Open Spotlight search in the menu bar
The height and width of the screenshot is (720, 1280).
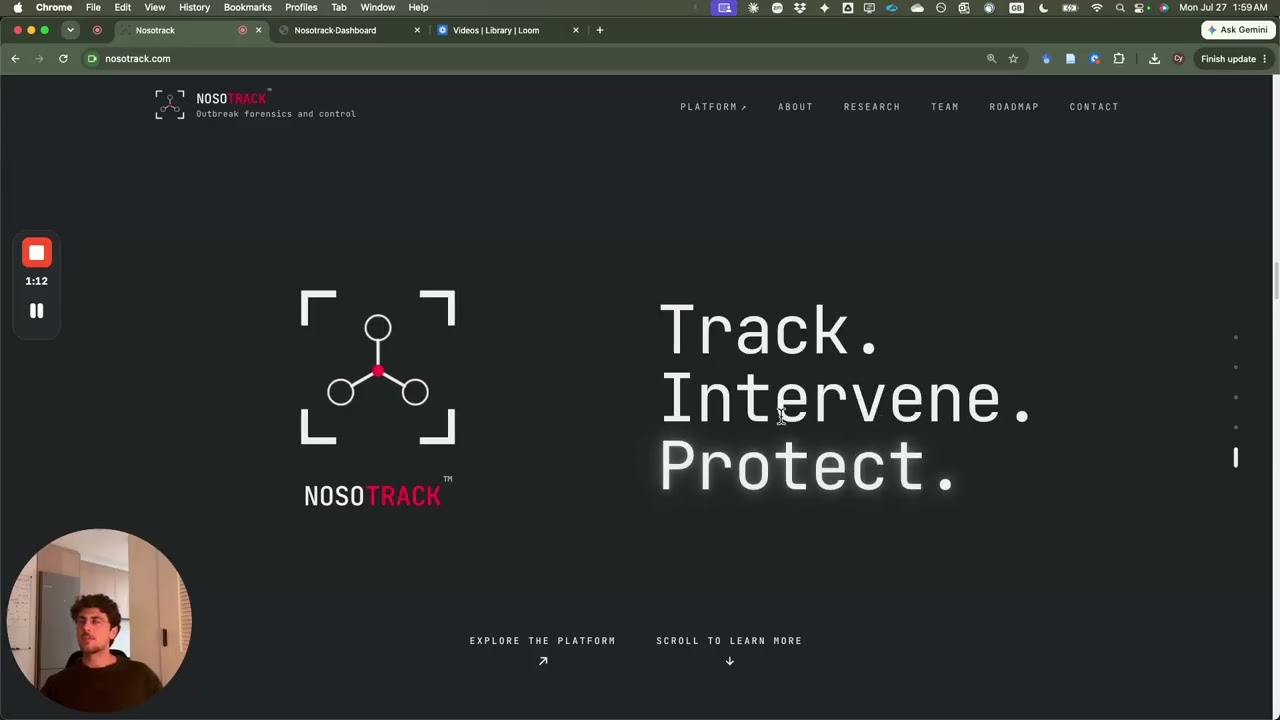click(x=1120, y=7)
